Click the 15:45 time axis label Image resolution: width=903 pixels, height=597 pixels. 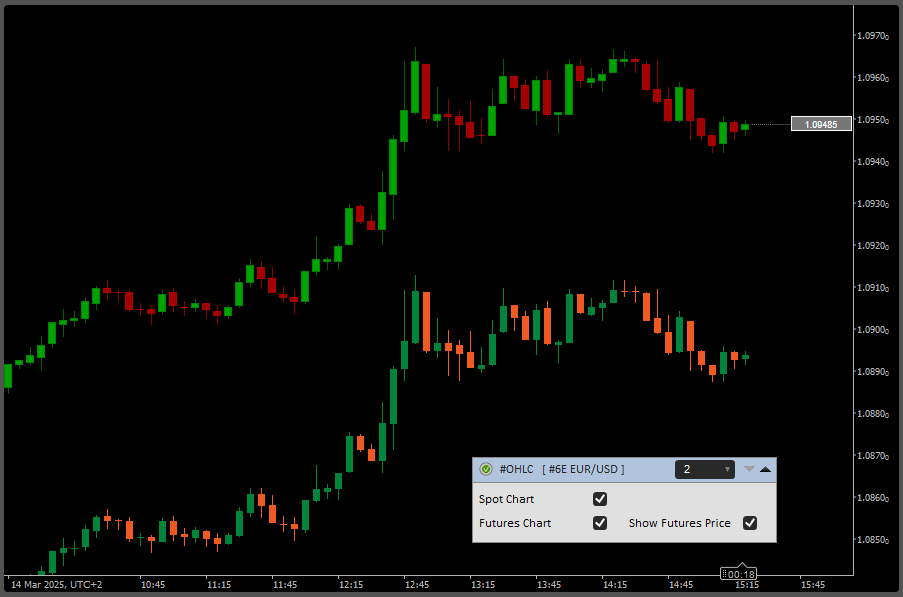(x=812, y=584)
